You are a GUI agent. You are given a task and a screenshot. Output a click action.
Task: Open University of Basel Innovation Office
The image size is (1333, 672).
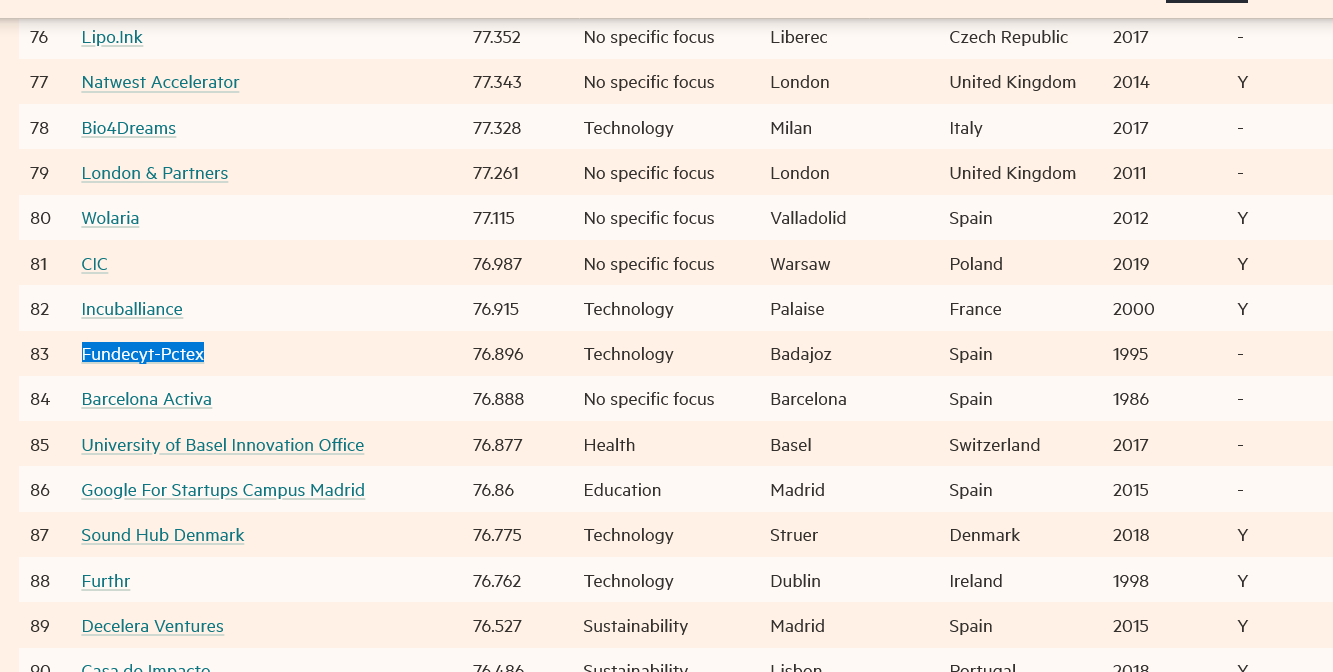click(222, 445)
